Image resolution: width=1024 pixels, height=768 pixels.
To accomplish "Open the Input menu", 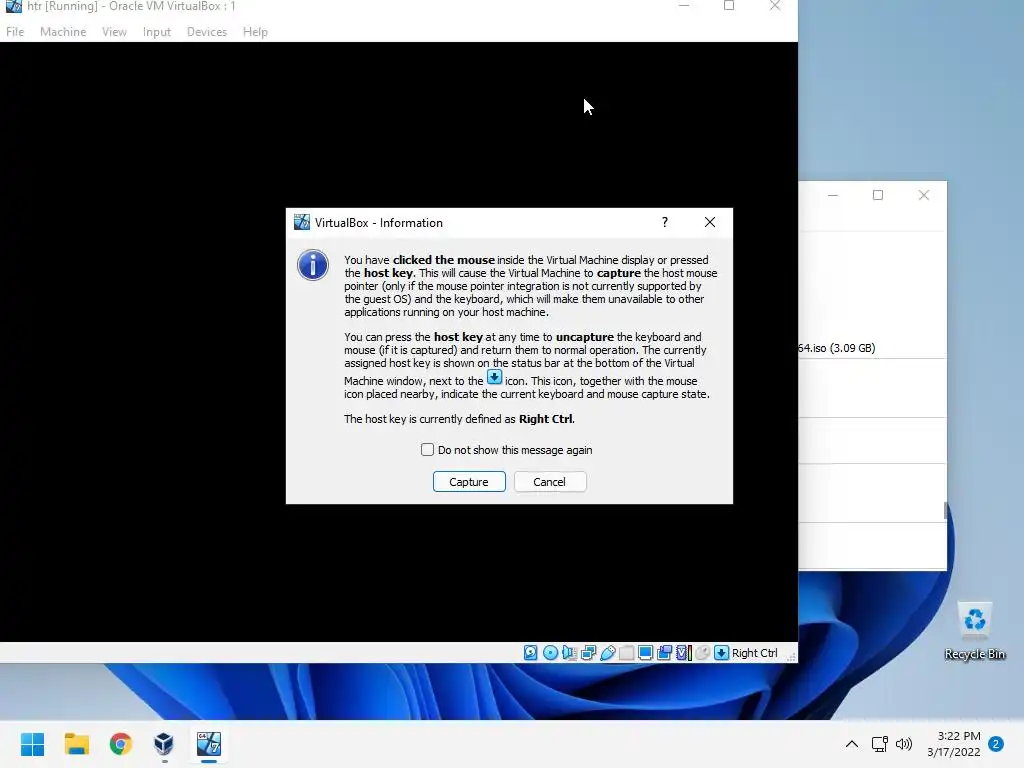I will click(x=157, y=31).
